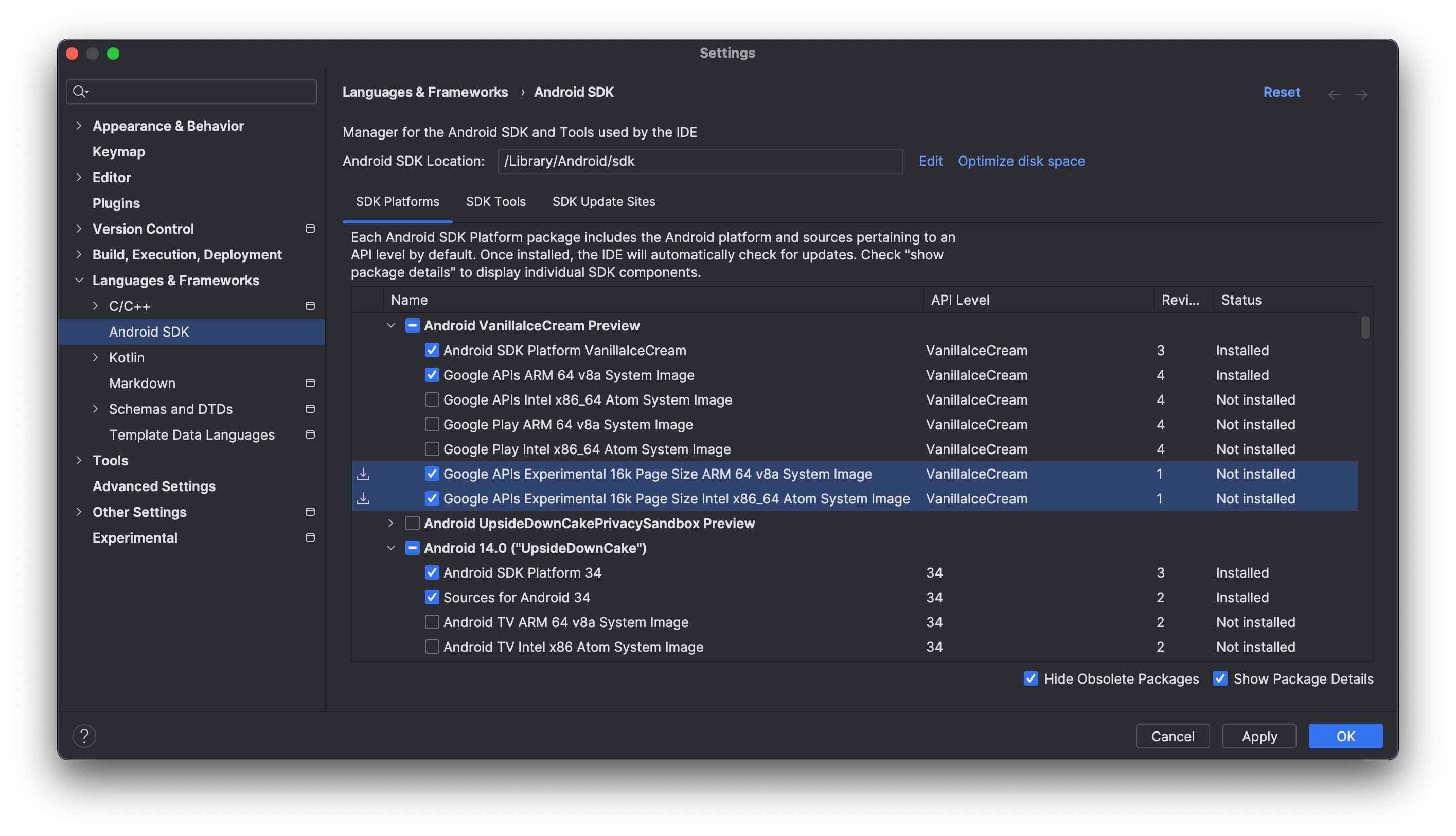Expand the Android UpsideDownCakePrivacySandbox Preview section

point(392,523)
